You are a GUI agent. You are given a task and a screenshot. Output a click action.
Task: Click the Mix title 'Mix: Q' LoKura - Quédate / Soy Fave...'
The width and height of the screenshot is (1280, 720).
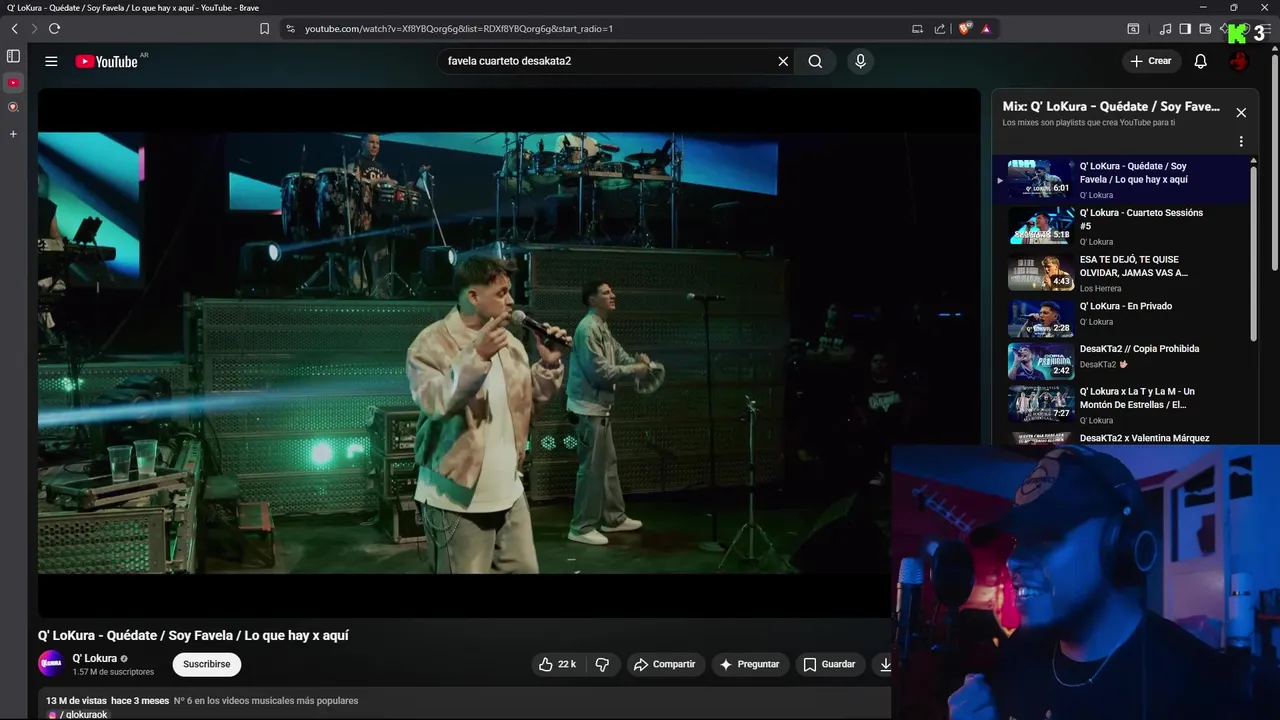1111,107
